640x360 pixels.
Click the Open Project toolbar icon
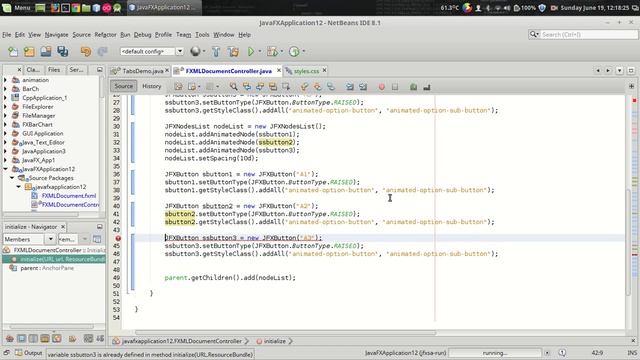click(46, 51)
